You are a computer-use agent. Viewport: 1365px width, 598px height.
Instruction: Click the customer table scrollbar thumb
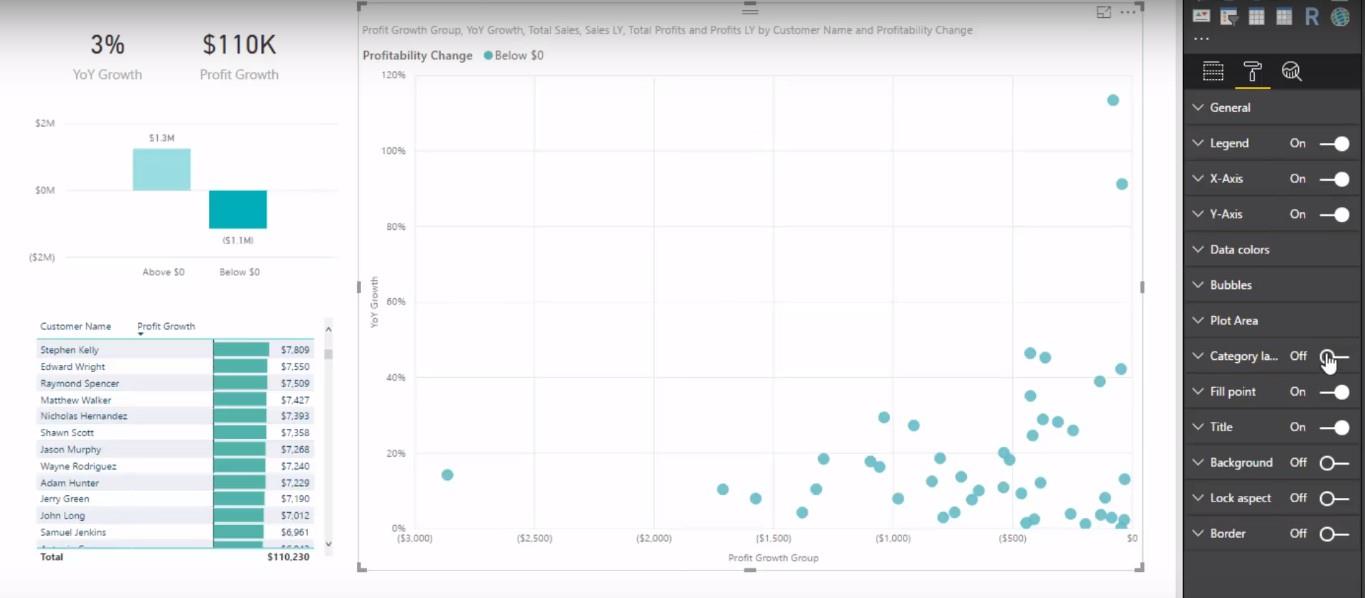tap(328, 353)
